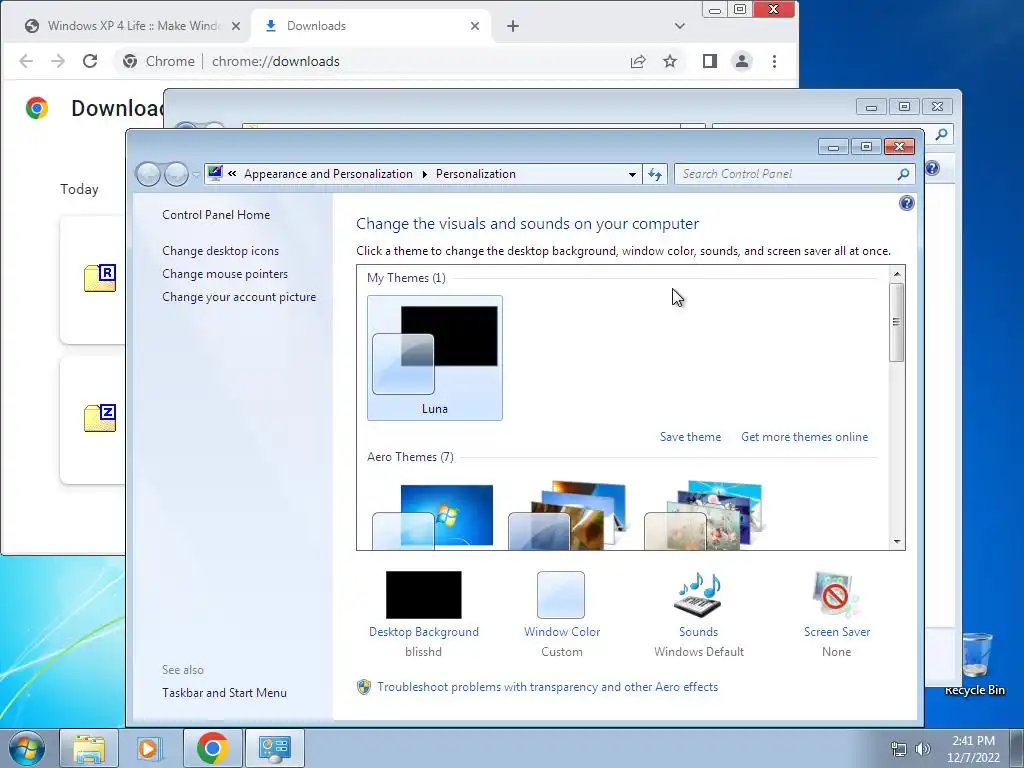The image size is (1024, 768).
Task: Click Chrome icon in taskbar
Action: pos(212,748)
